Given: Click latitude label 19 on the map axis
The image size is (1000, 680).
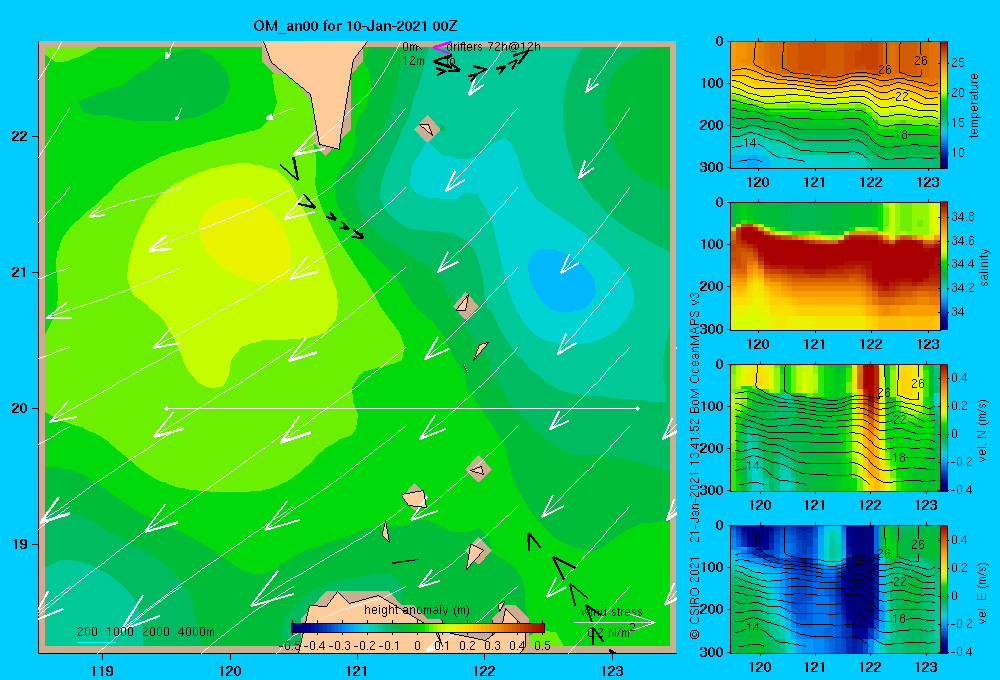Looking at the screenshot, I should [19, 544].
